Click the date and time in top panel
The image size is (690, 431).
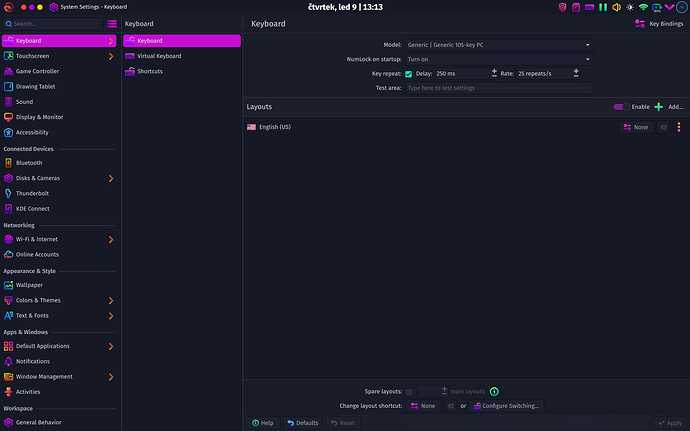click(345, 7)
